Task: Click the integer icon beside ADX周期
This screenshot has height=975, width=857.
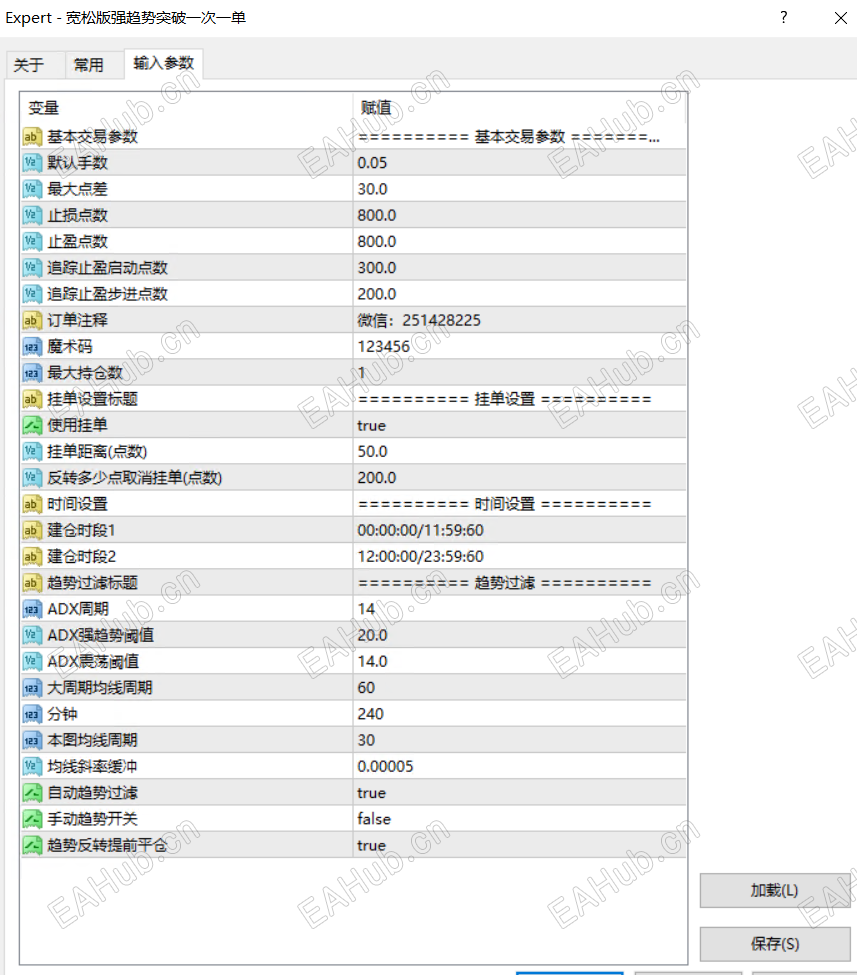Action: pos(31,609)
